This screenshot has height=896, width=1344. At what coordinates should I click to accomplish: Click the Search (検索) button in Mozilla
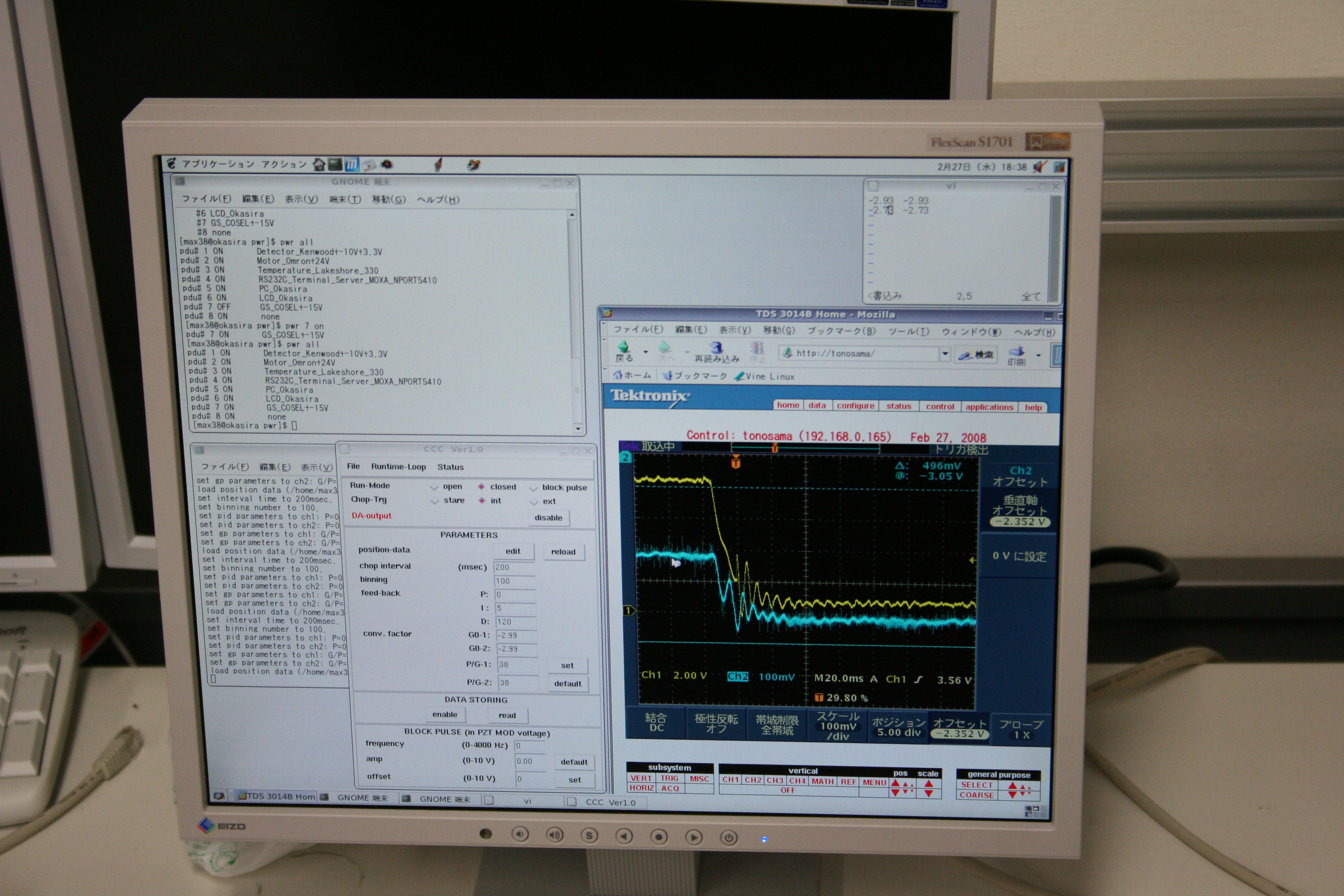pos(976,355)
